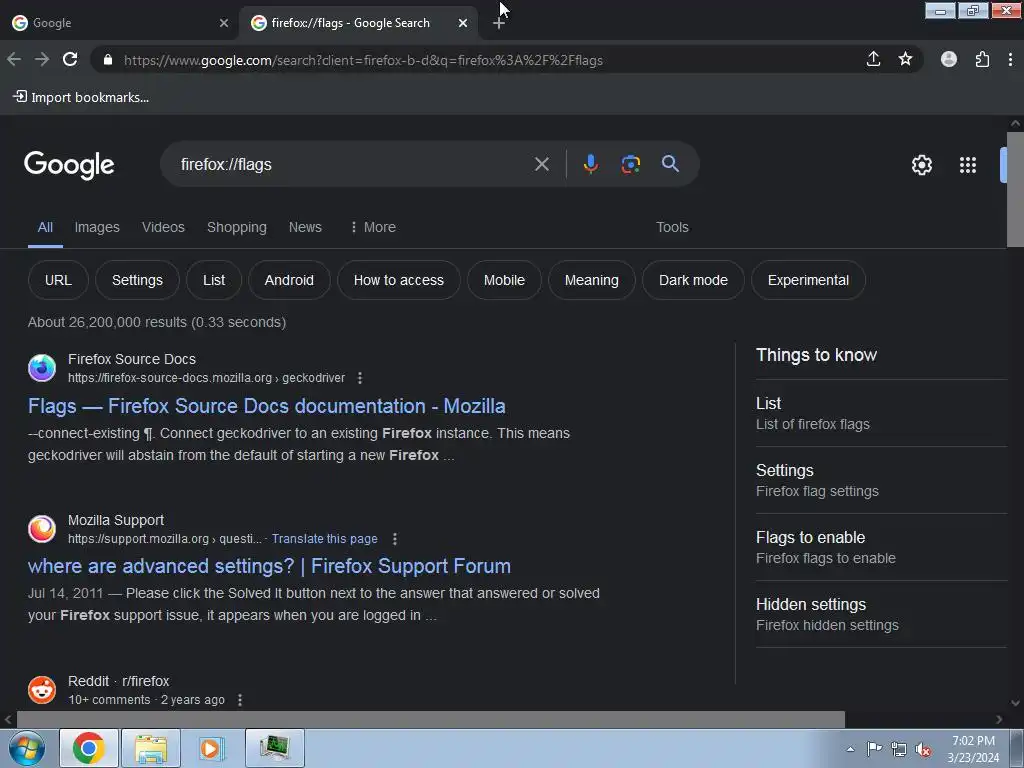The image size is (1024, 768).
Task: Click Import bookmarks in bookmarks bar
Action: click(x=81, y=97)
